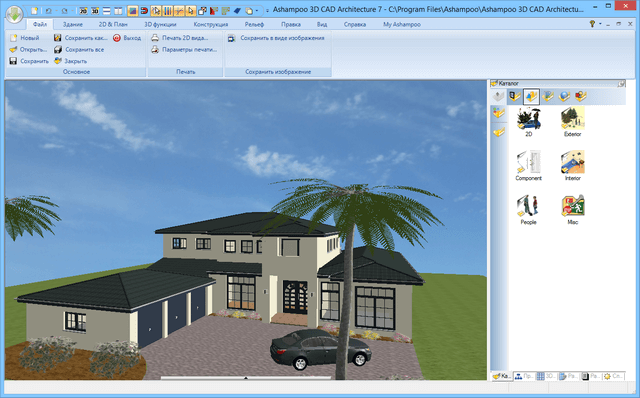Click the Открыть... button

coord(28,49)
